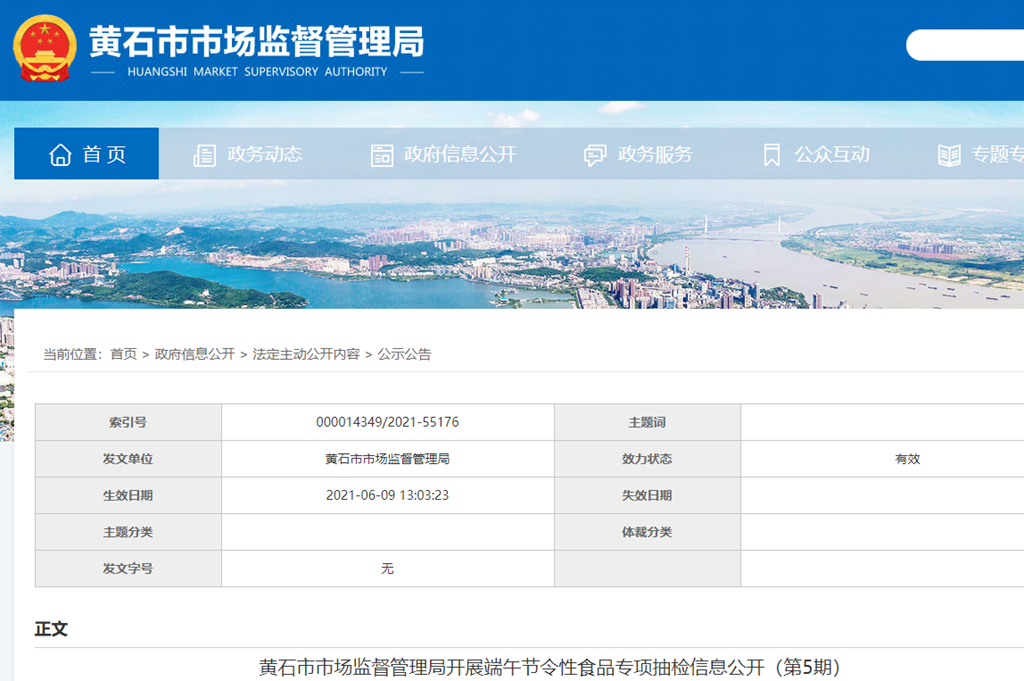Viewport: 1024px width, 681px height.
Task: Click the bookmark icon beside 公众互动
Action: point(771,155)
